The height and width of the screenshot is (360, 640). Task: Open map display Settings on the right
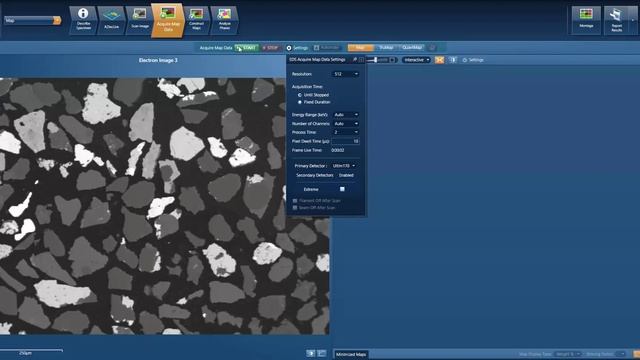(x=473, y=60)
